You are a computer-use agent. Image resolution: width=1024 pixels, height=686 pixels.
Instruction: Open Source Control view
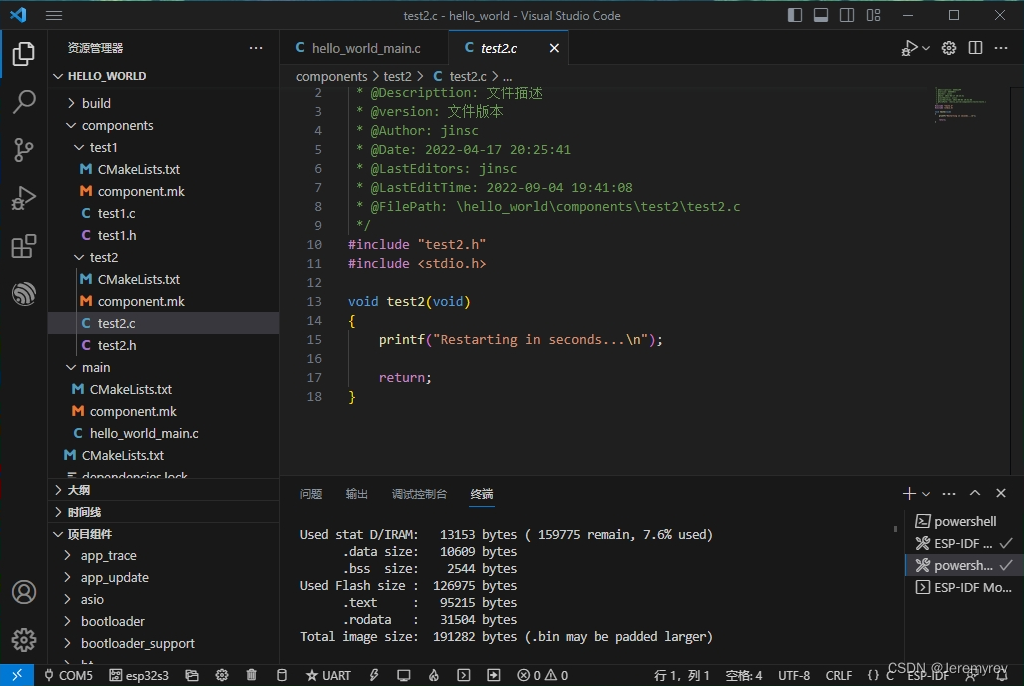click(24, 150)
